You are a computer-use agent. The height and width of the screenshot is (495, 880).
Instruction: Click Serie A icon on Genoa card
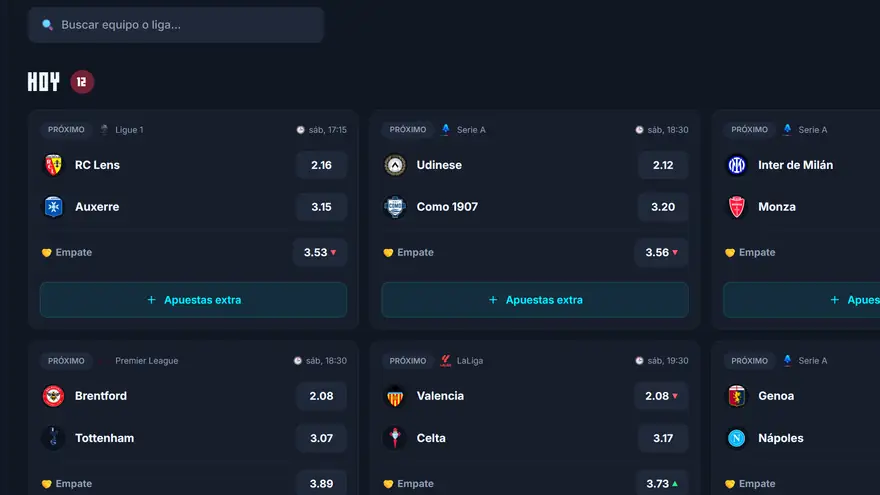click(x=787, y=360)
